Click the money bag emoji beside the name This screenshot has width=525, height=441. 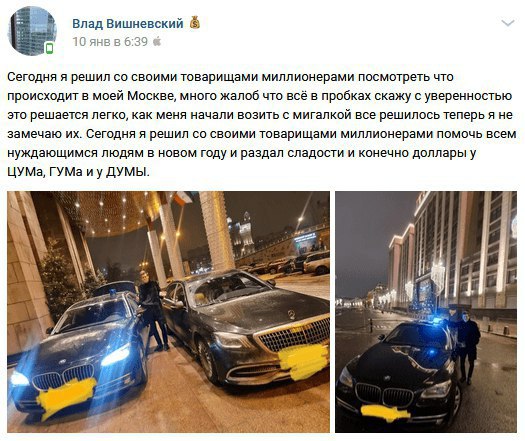(195, 23)
